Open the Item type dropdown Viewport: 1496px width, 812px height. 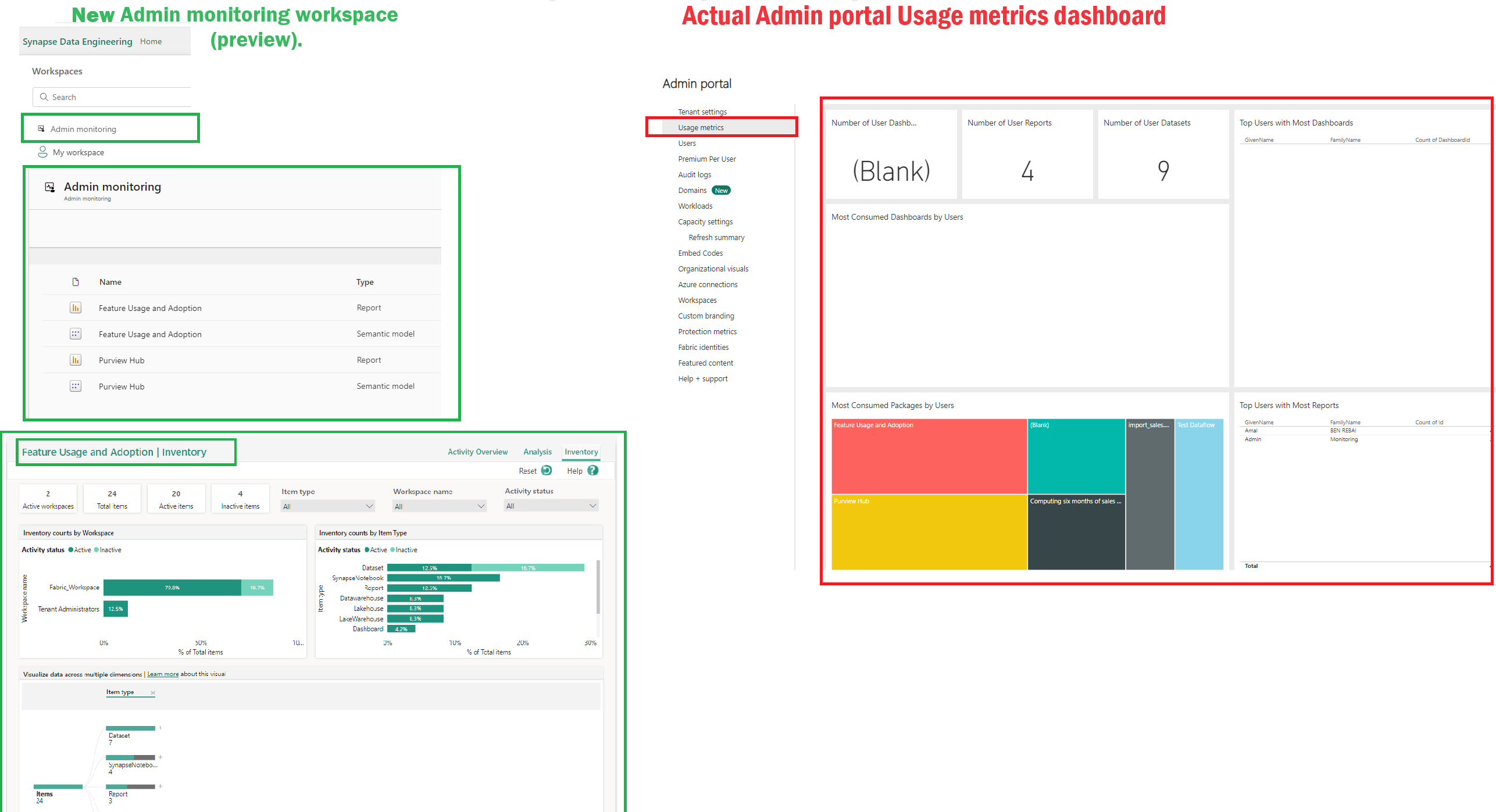[328, 506]
